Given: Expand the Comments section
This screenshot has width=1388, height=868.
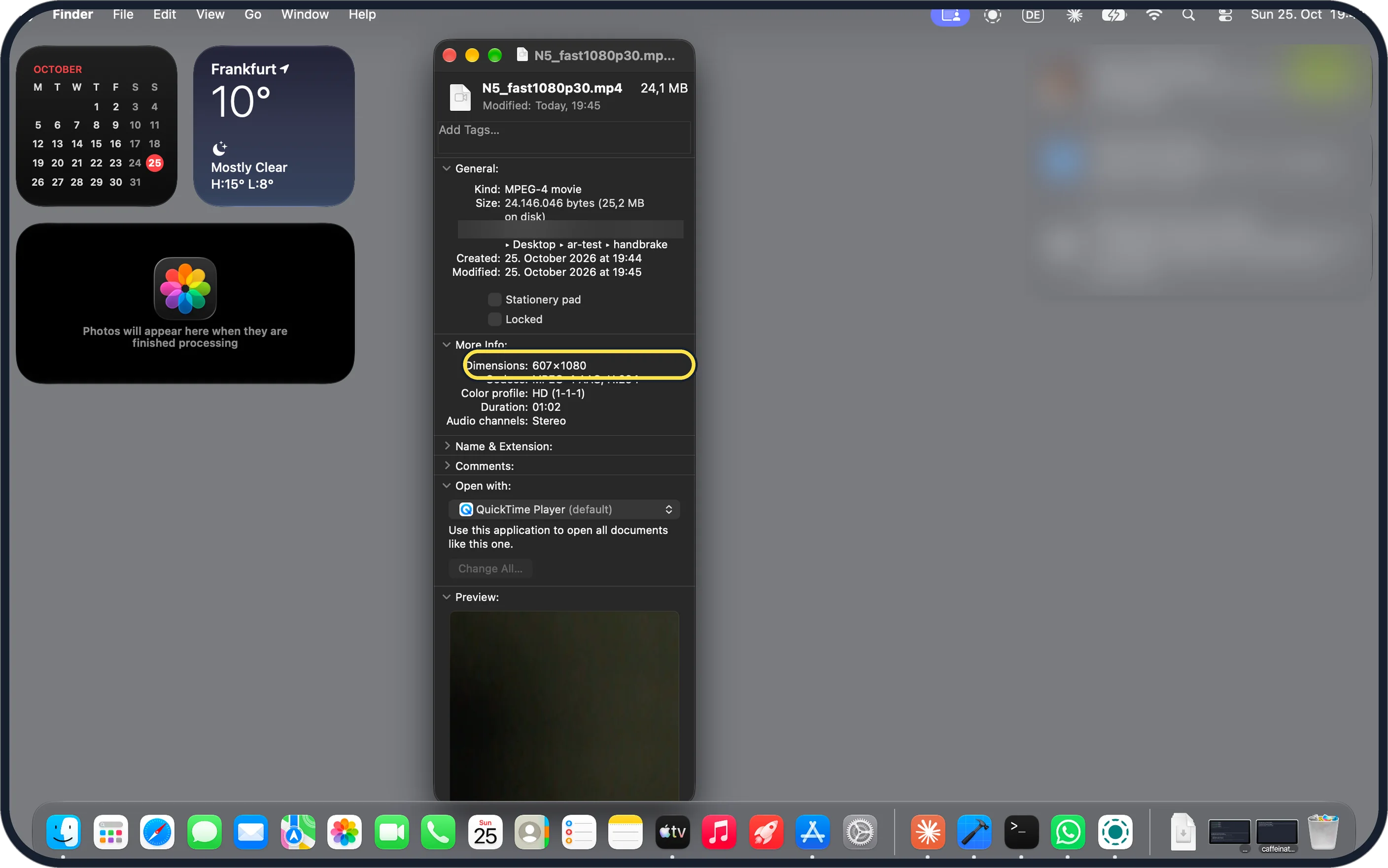Looking at the screenshot, I should (447, 465).
